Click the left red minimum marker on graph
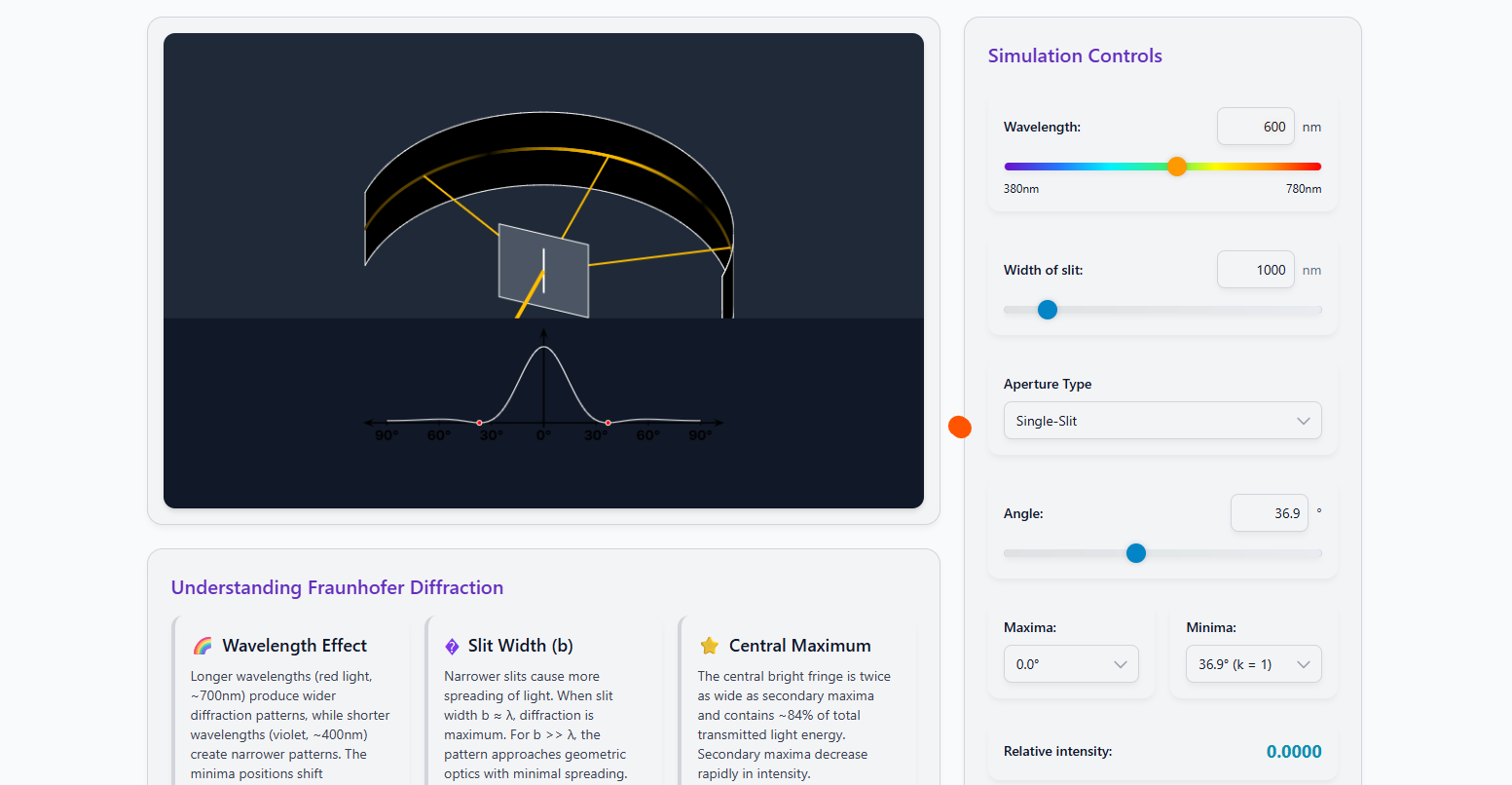 (479, 423)
